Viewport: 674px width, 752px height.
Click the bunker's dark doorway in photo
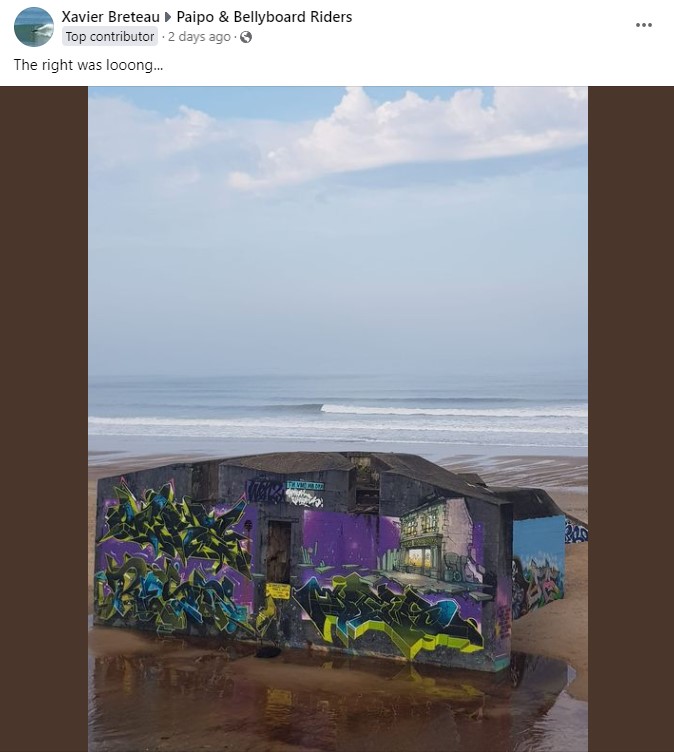pos(279,552)
